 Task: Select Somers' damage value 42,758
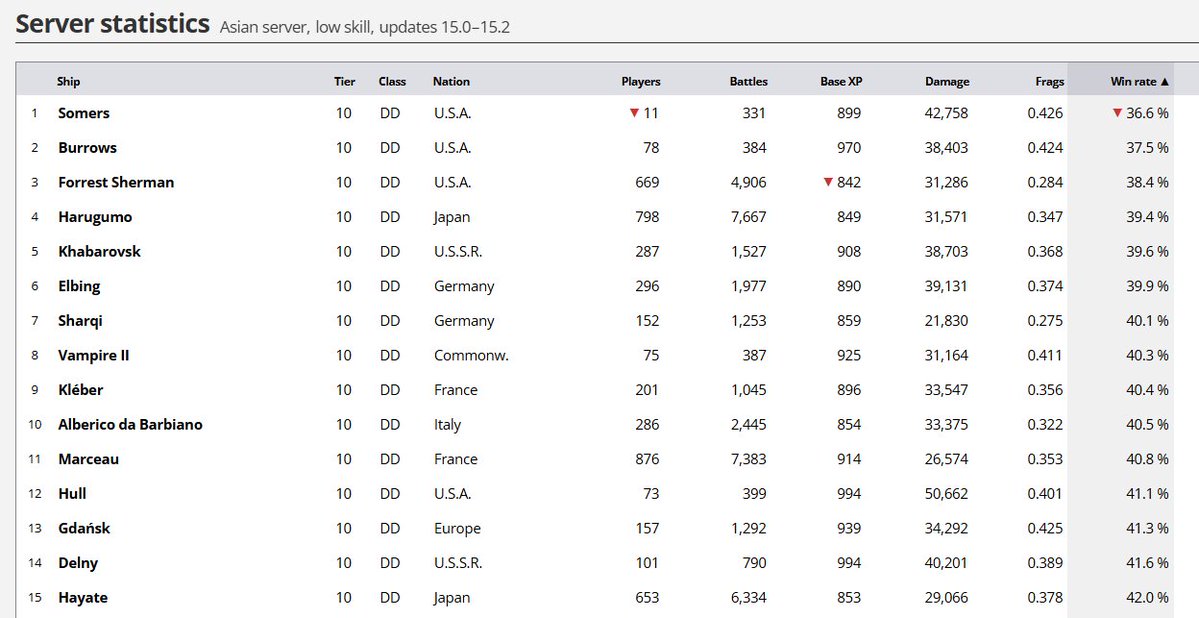pyautogui.click(x=947, y=113)
